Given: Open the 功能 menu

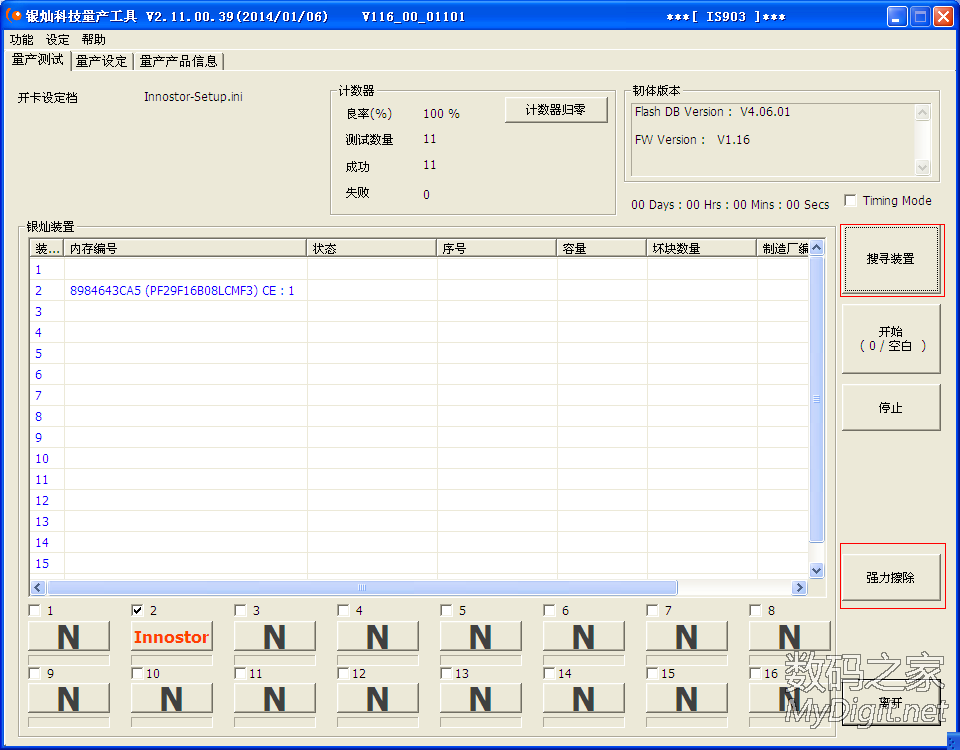Looking at the screenshot, I should [x=21, y=40].
